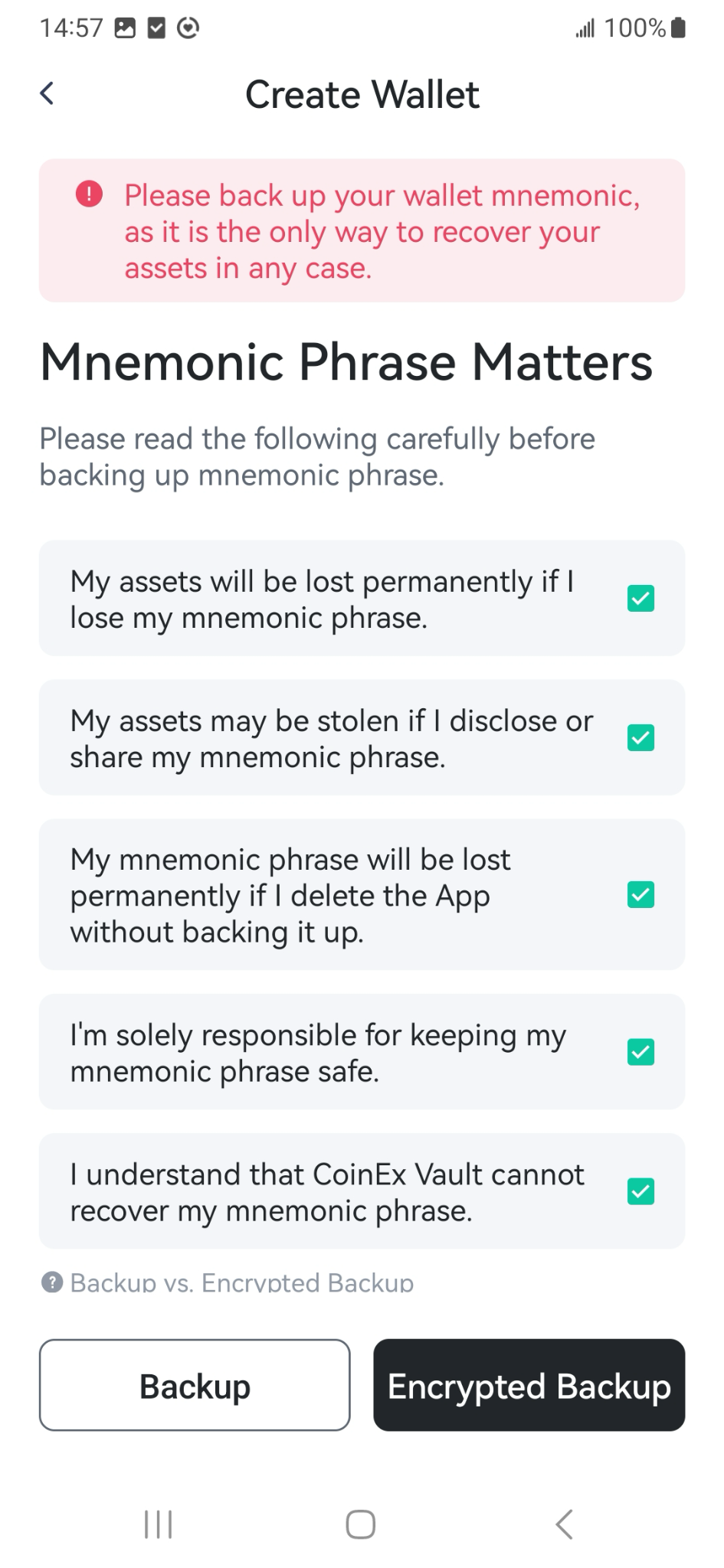Viewport: 724px width, 1568px height.
Task: Toggle the solely responsible checkbox
Action: 640,1052
